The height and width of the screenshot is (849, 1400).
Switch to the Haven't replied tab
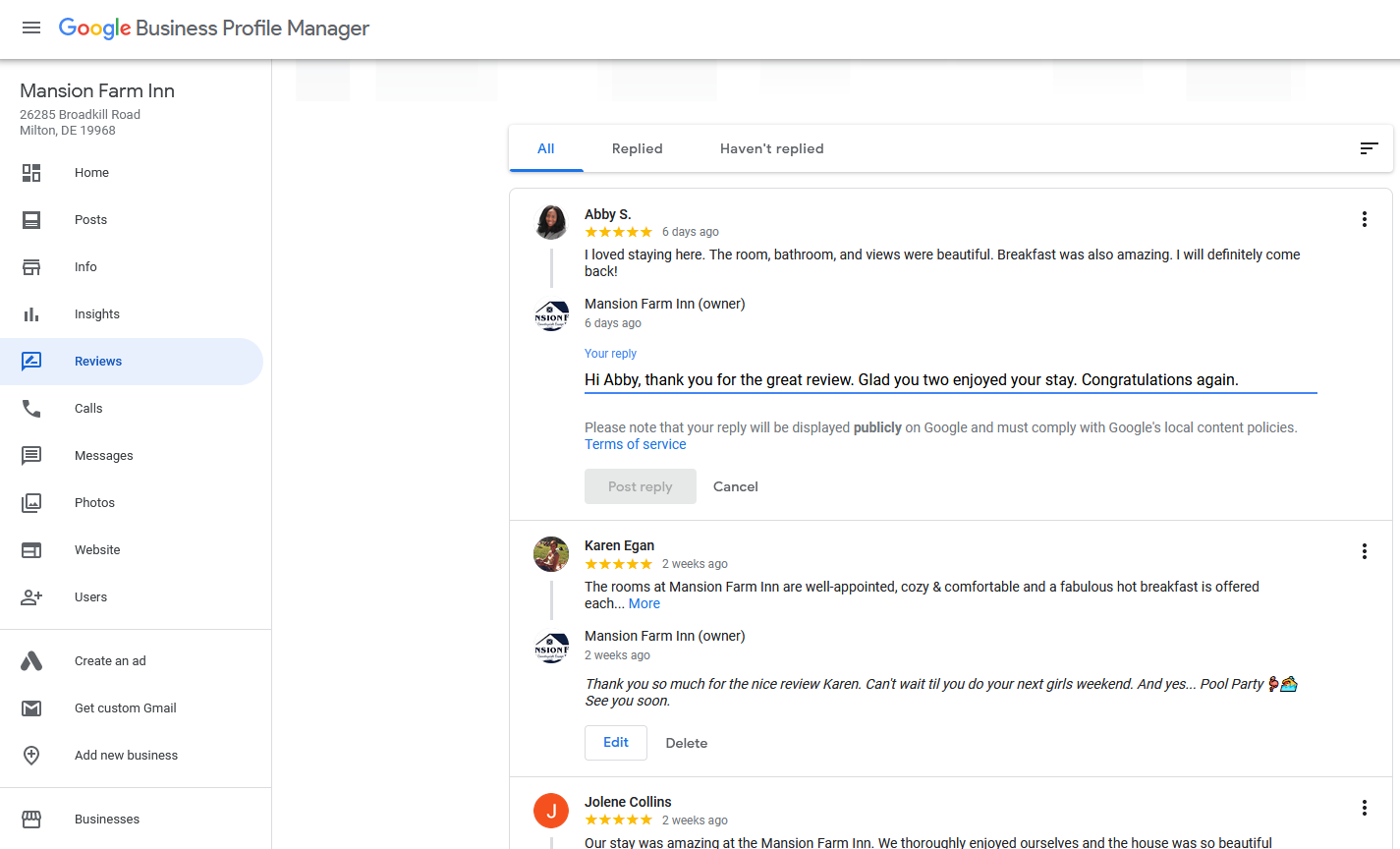pos(772,148)
